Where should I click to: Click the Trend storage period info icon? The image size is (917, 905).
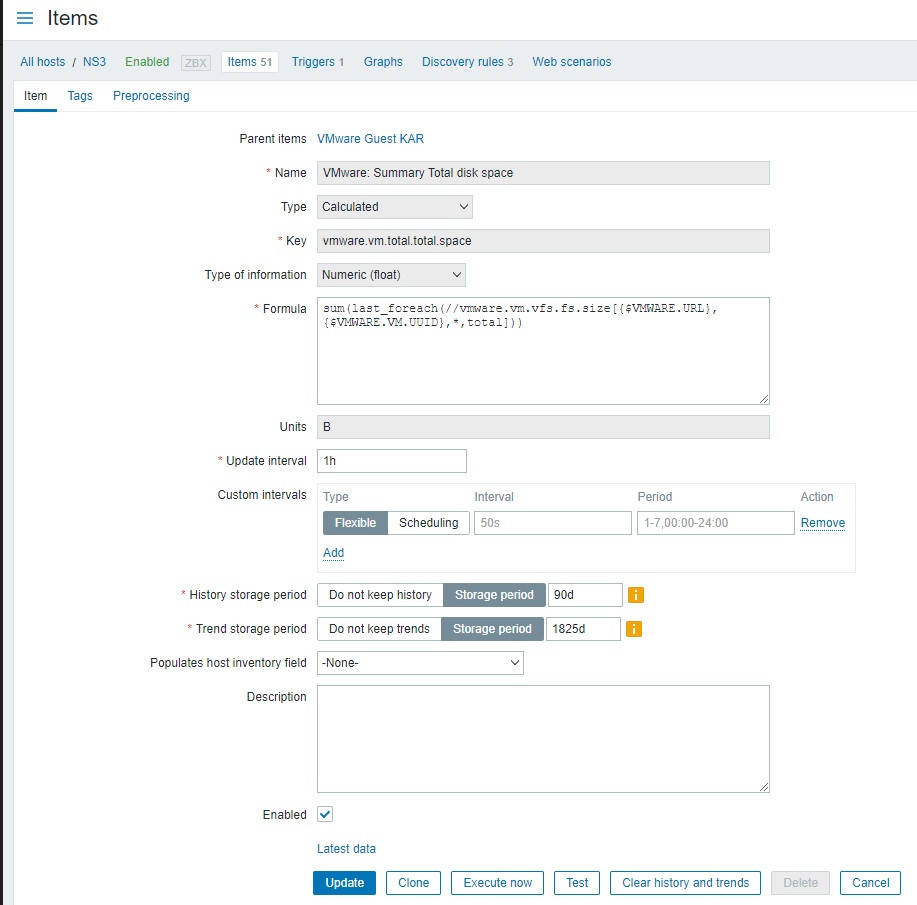pyautogui.click(x=633, y=629)
